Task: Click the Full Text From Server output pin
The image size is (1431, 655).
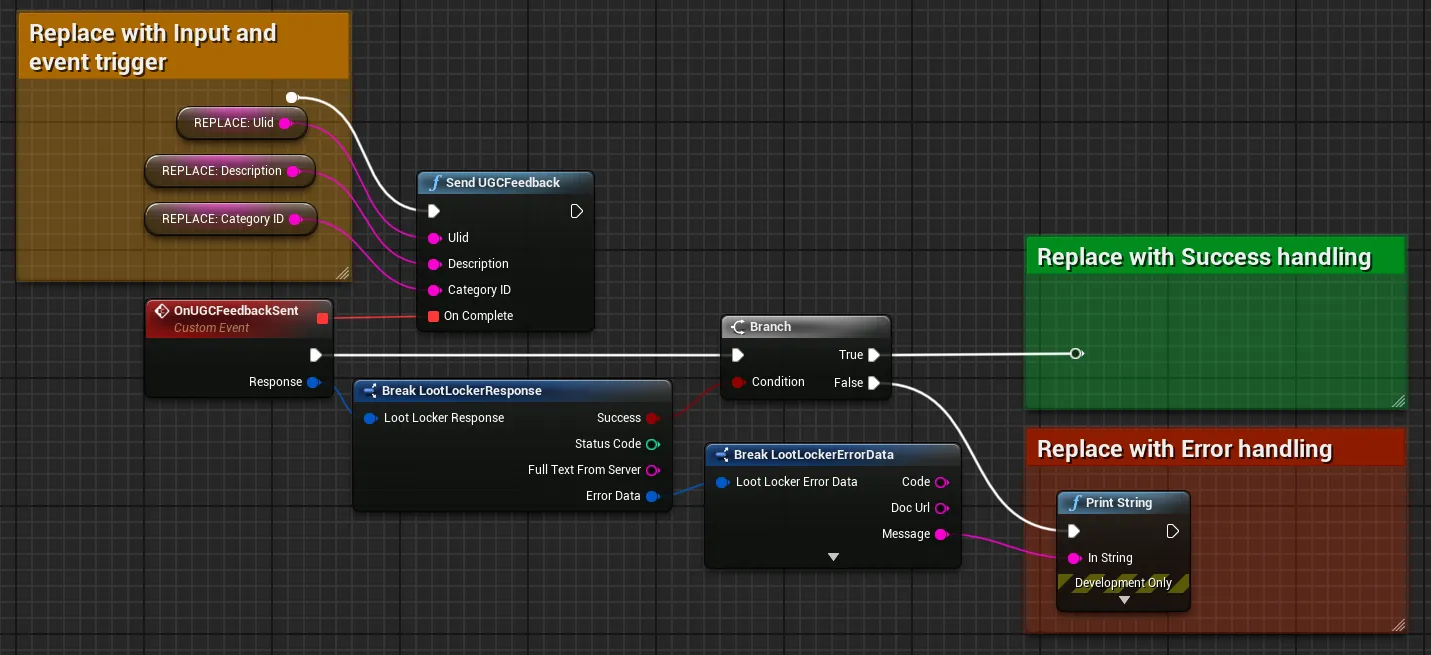Action: click(x=652, y=470)
